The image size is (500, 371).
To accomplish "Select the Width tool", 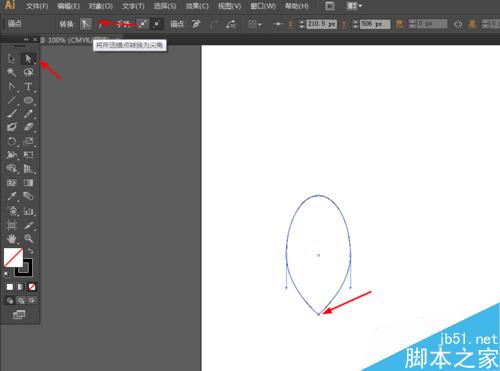I will (x=12, y=155).
